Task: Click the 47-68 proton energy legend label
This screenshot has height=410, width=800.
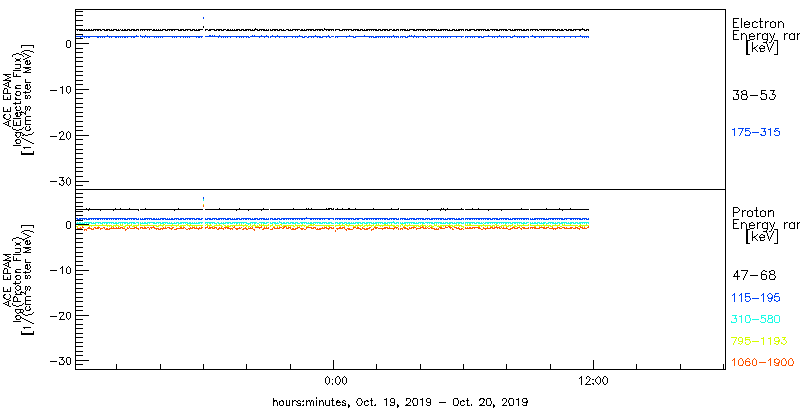Action: [x=754, y=276]
